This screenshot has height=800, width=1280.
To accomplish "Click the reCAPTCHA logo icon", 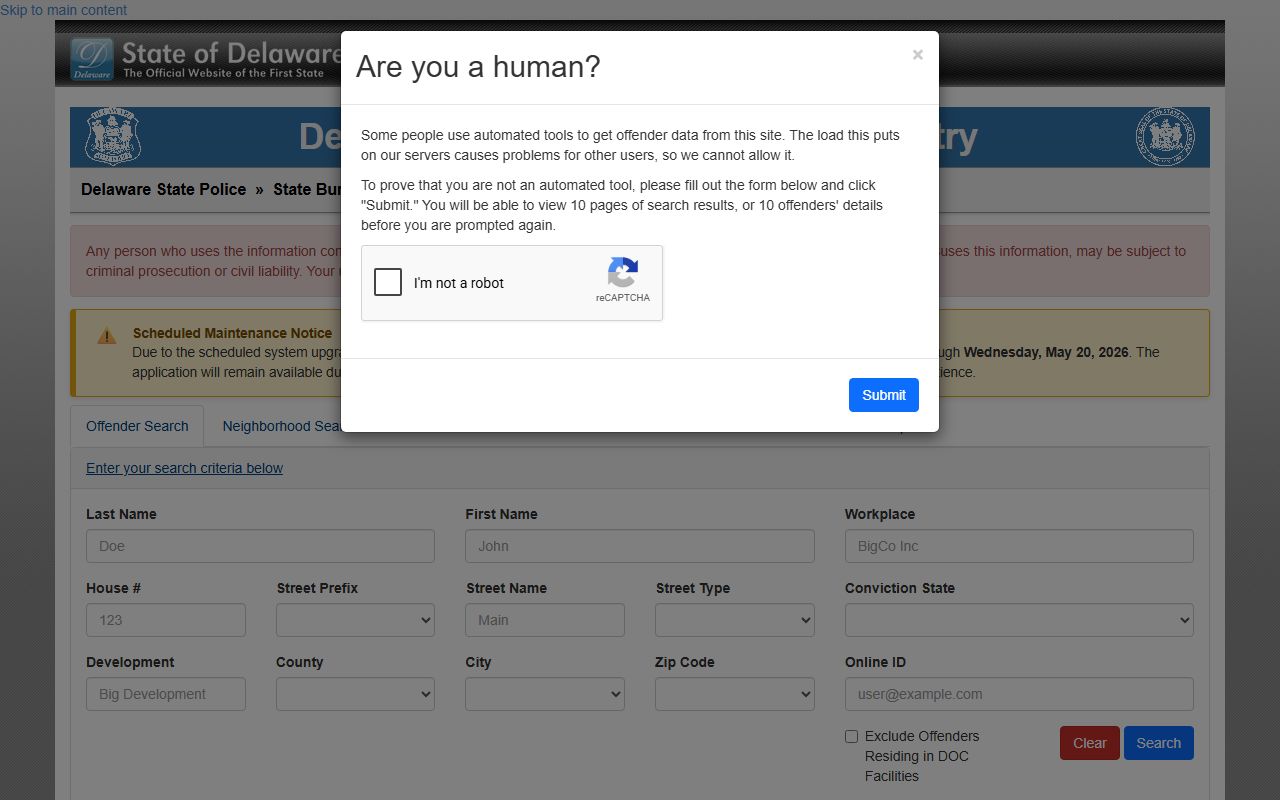I will pyautogui.click(x=622, y=272).
